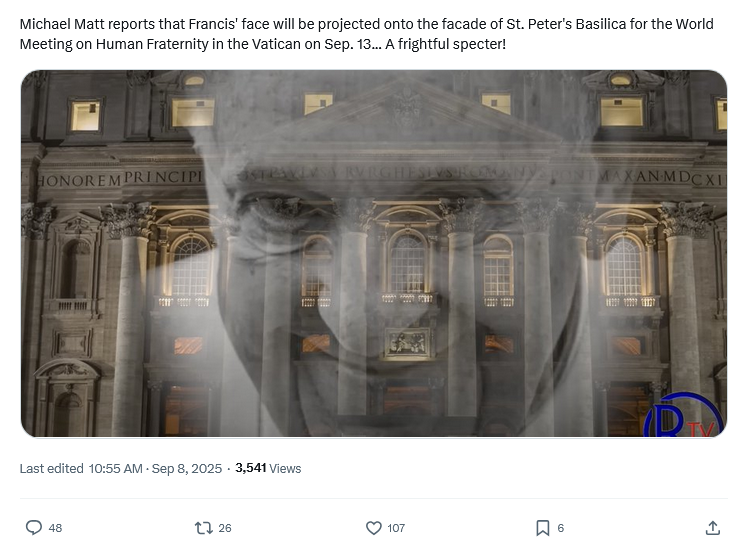The width and height of the screenshot is (747, 556).
Task: Bookmark this post with the ribbon icon
Action: (x=543, y=527)
